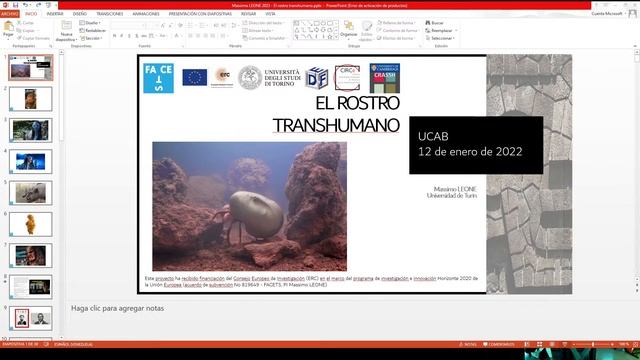
Task: Activate Copiar formato format painter
Action: click(33, 38)
